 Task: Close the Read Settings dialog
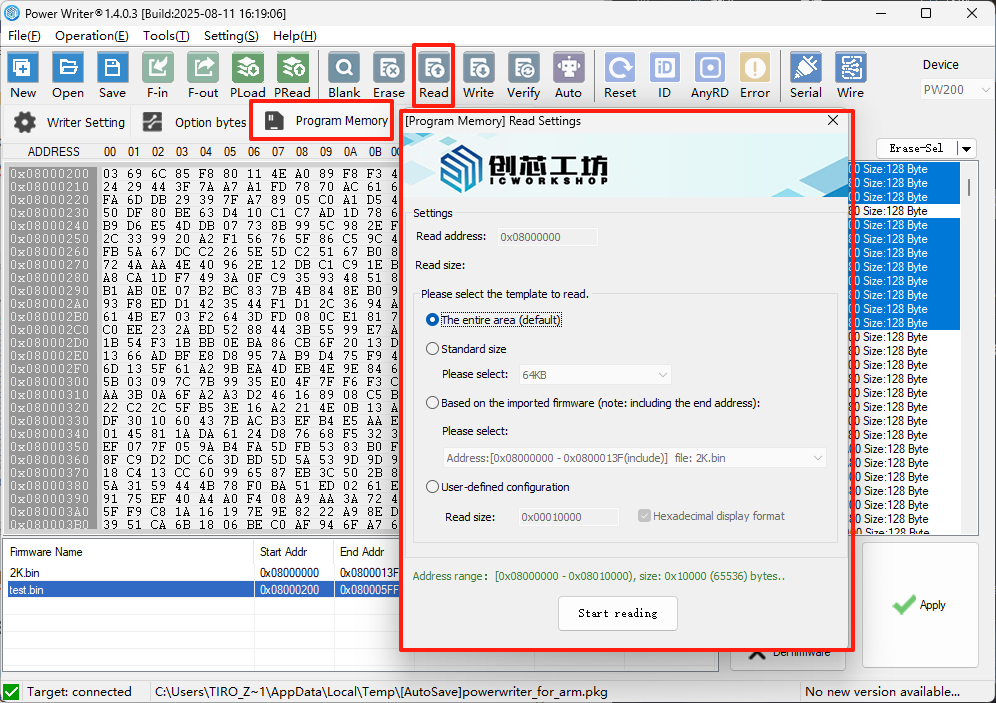833,121
